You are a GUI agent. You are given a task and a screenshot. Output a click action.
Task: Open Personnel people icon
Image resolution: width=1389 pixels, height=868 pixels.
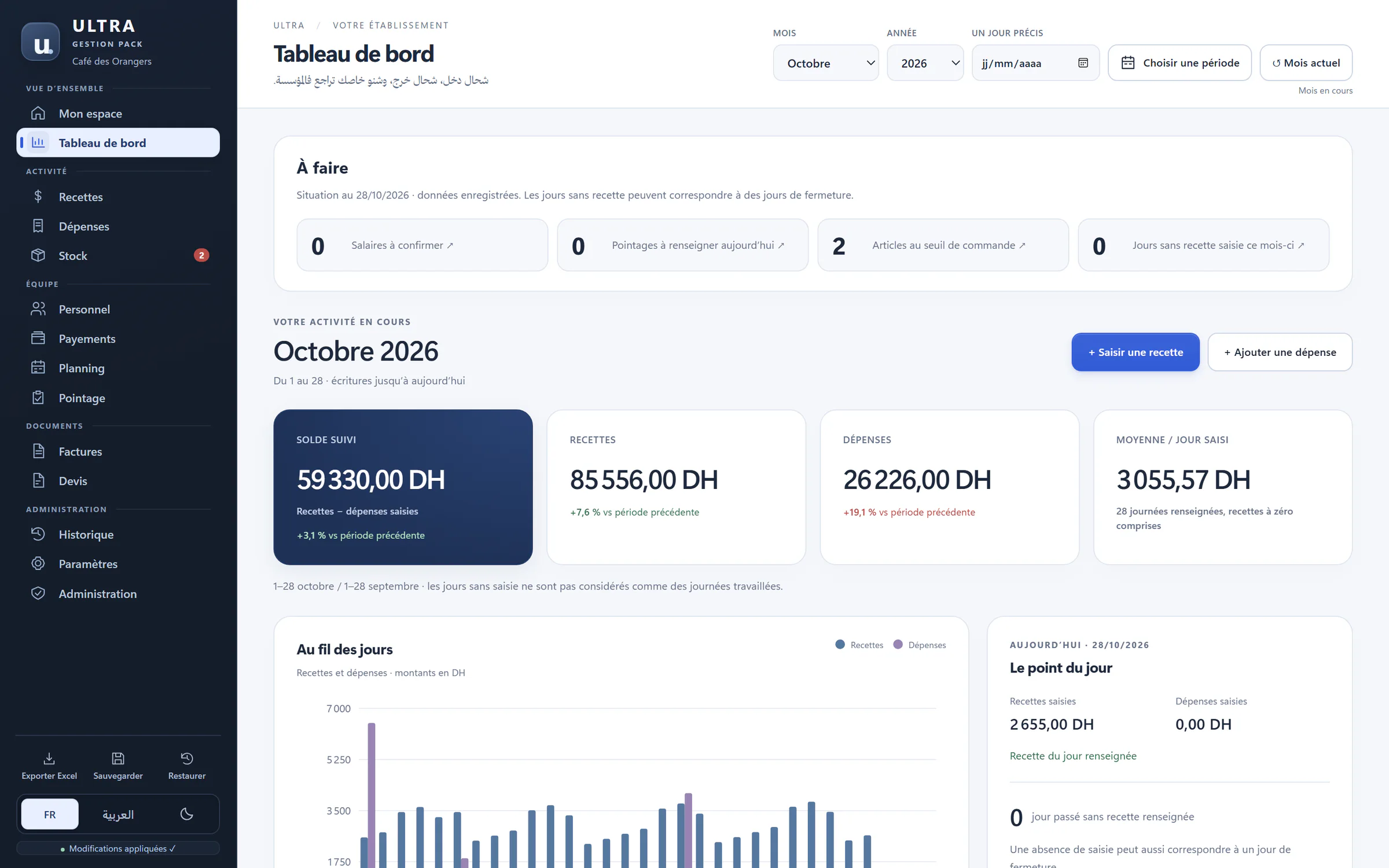click(x=38, y=309)
